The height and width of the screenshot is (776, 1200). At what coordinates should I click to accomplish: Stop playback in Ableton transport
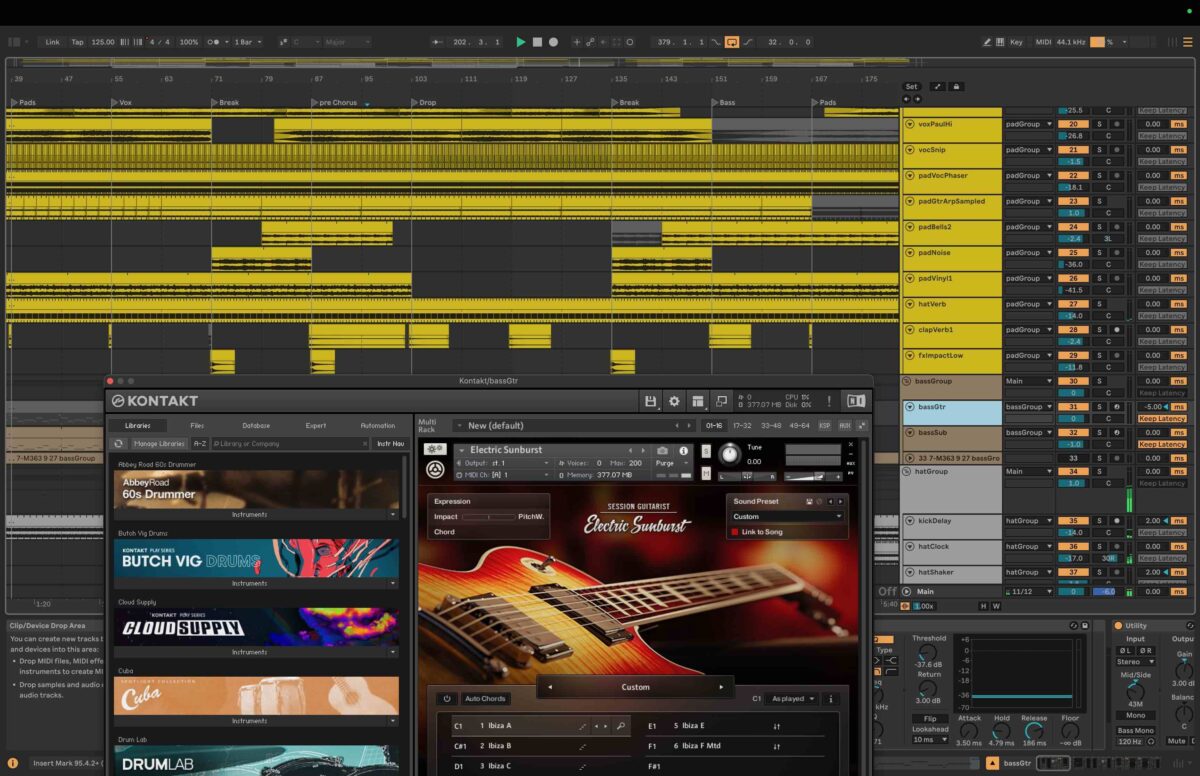pos(537,42)
